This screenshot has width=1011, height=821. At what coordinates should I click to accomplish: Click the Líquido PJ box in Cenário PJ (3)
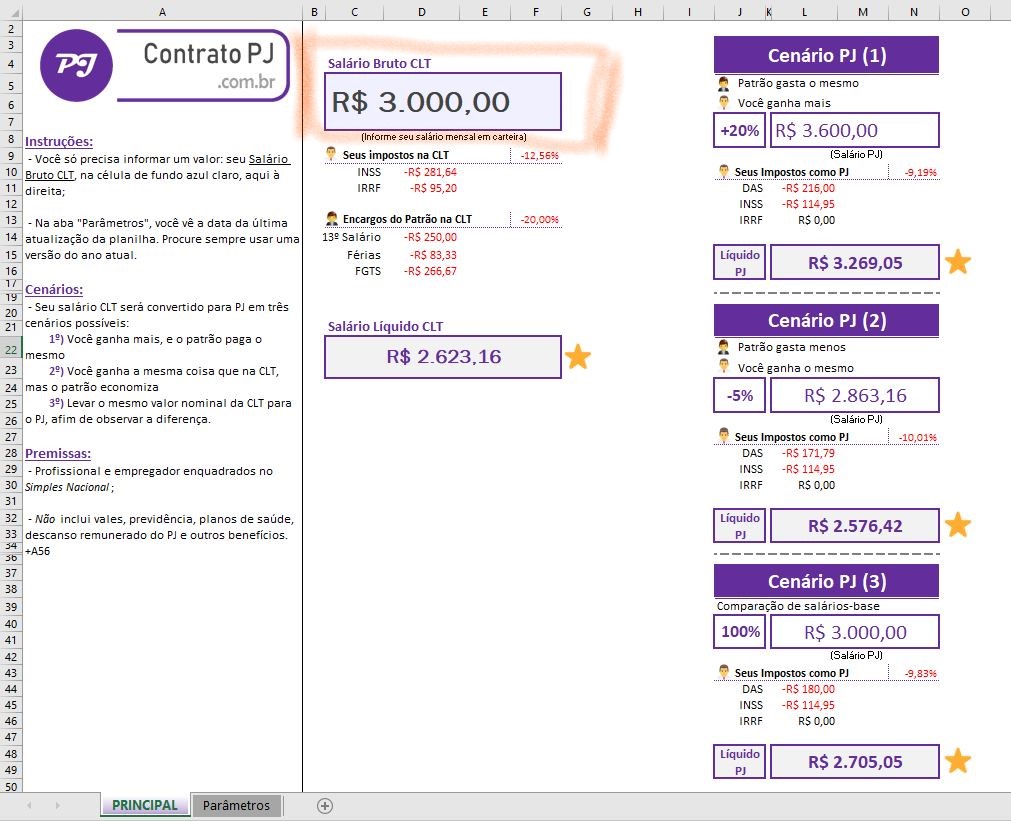[x=738, y=761]
